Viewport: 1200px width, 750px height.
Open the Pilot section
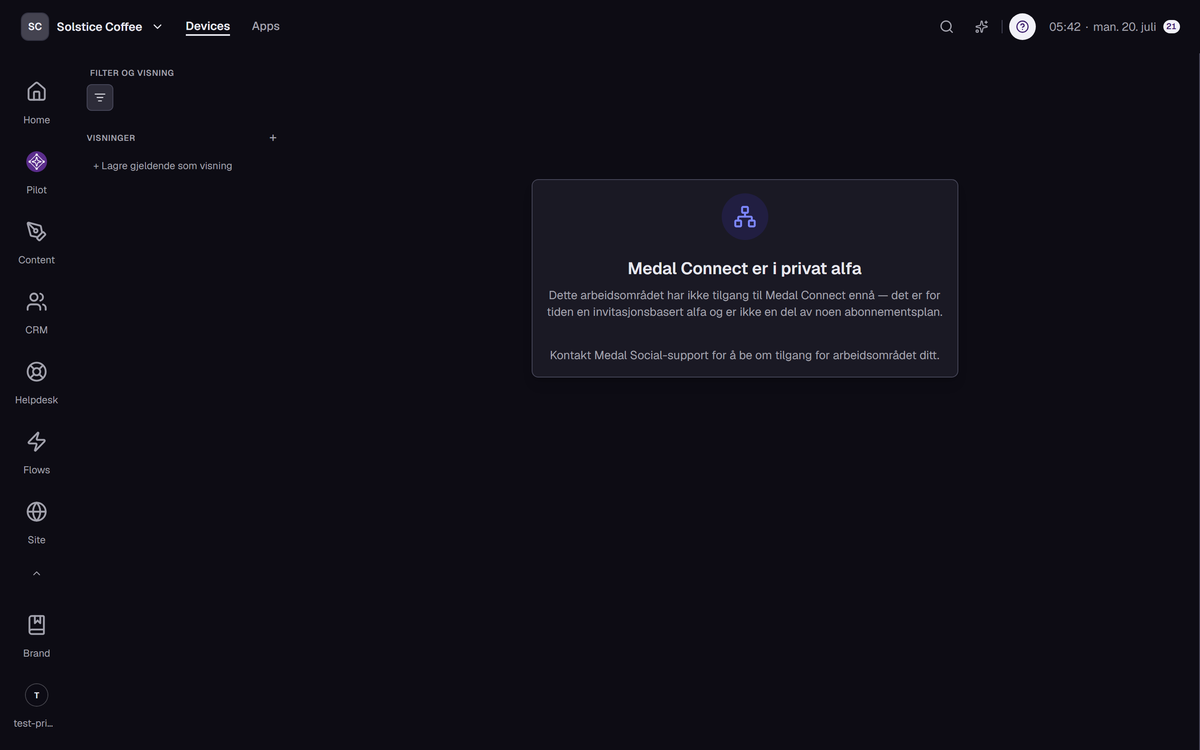[x=36, y=172]
